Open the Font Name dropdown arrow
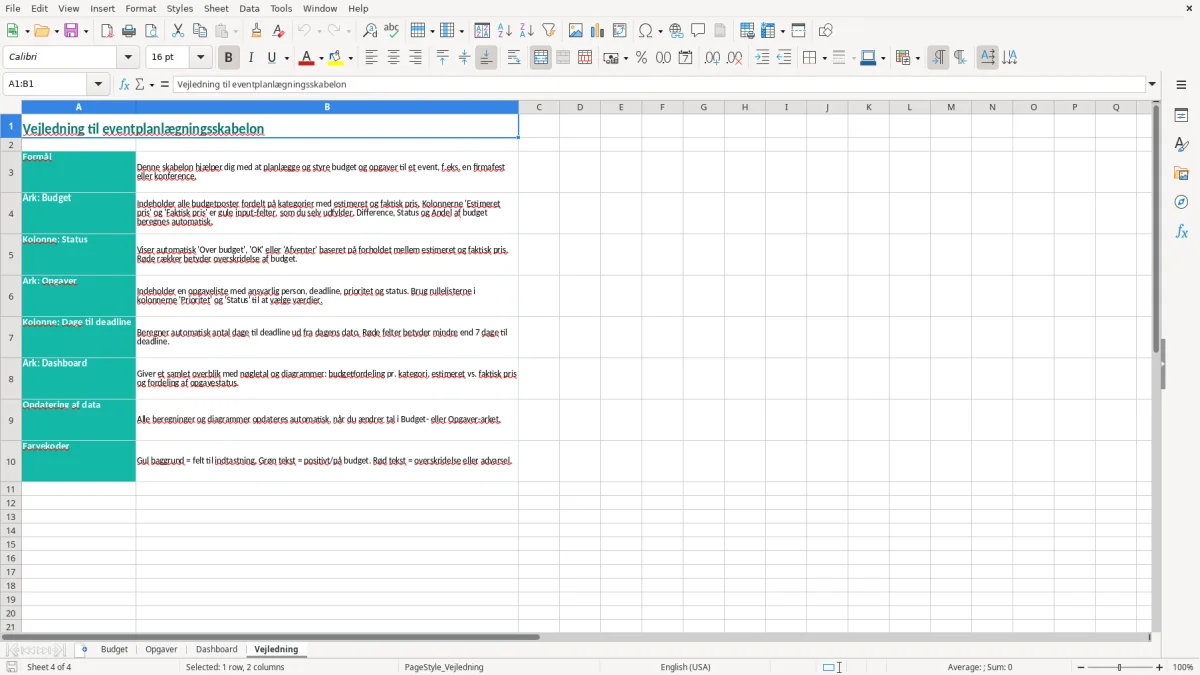1200x675 pixels. tap(128, 58)
